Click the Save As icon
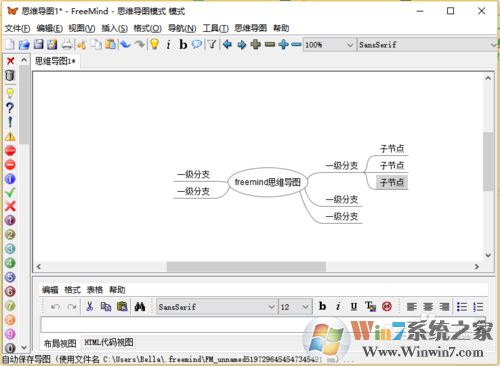This screenshot has width=500, height=366. (x=52, y=44)
